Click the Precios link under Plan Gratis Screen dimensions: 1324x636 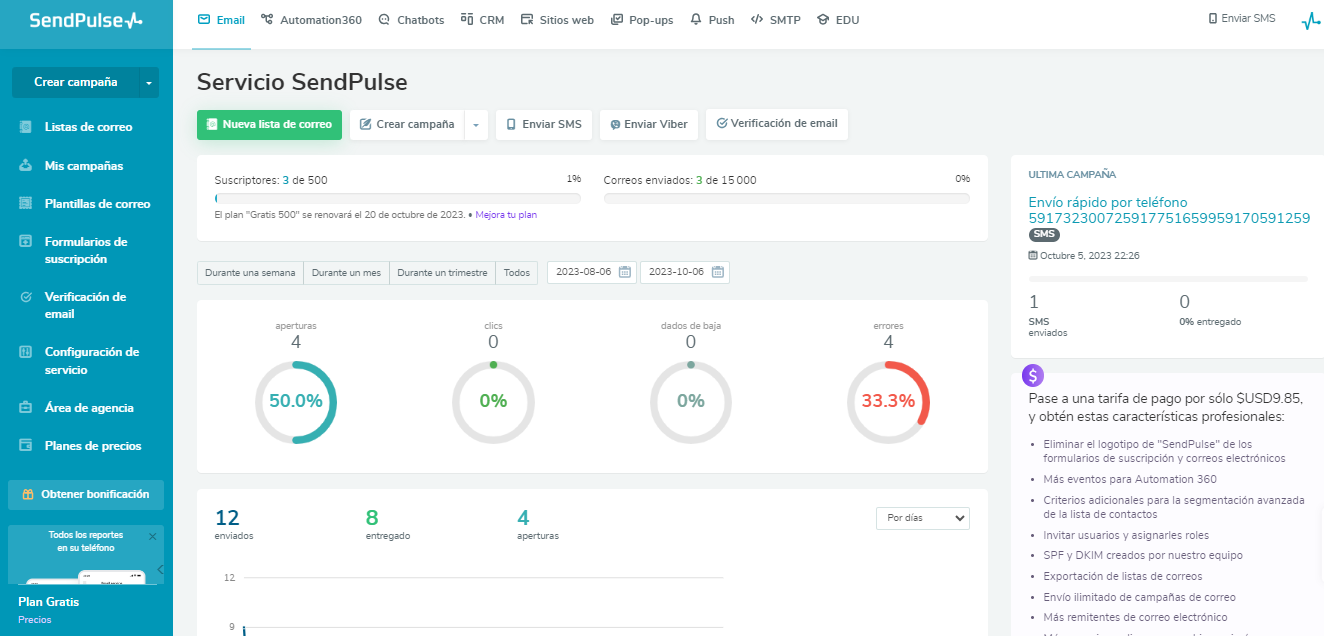point(34,620)
